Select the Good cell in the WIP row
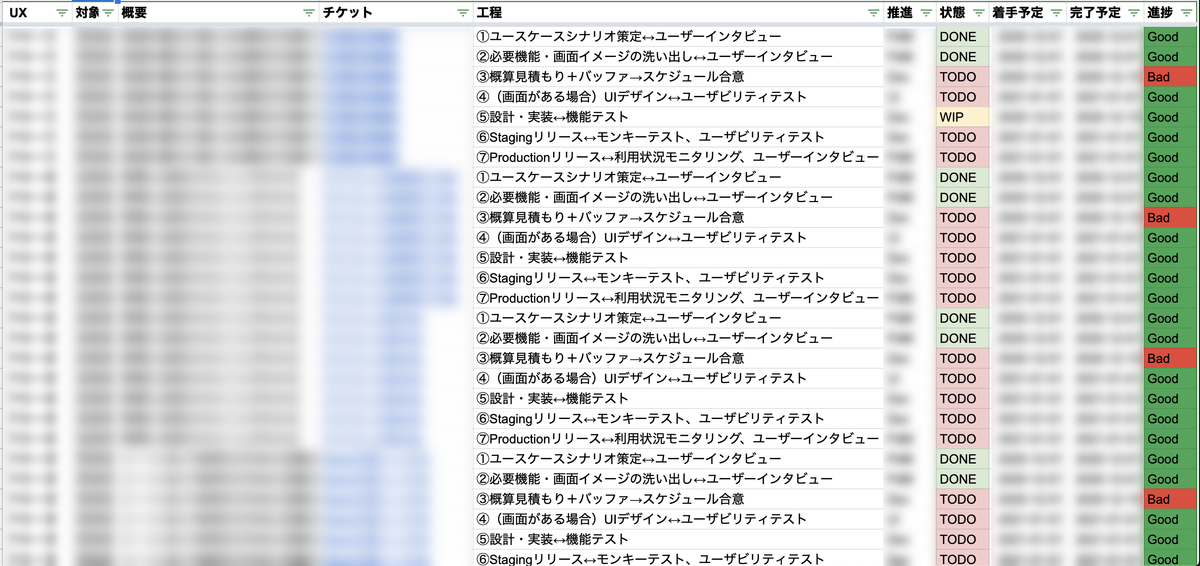This screenshot has height=566, width=1200. 1170,117
